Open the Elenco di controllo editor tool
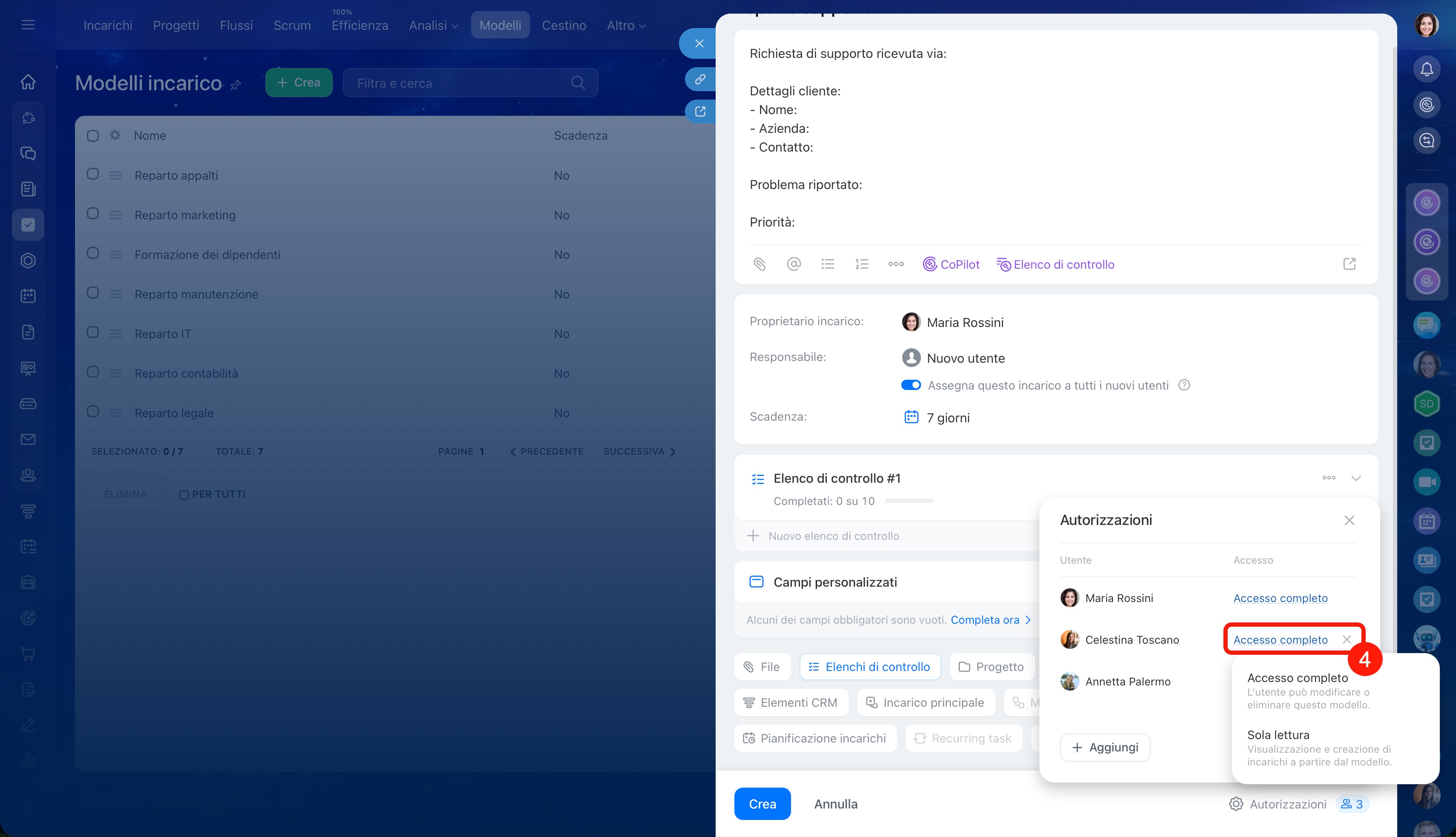Viewport: 1456px width, 837px height. click(1055, 264)
